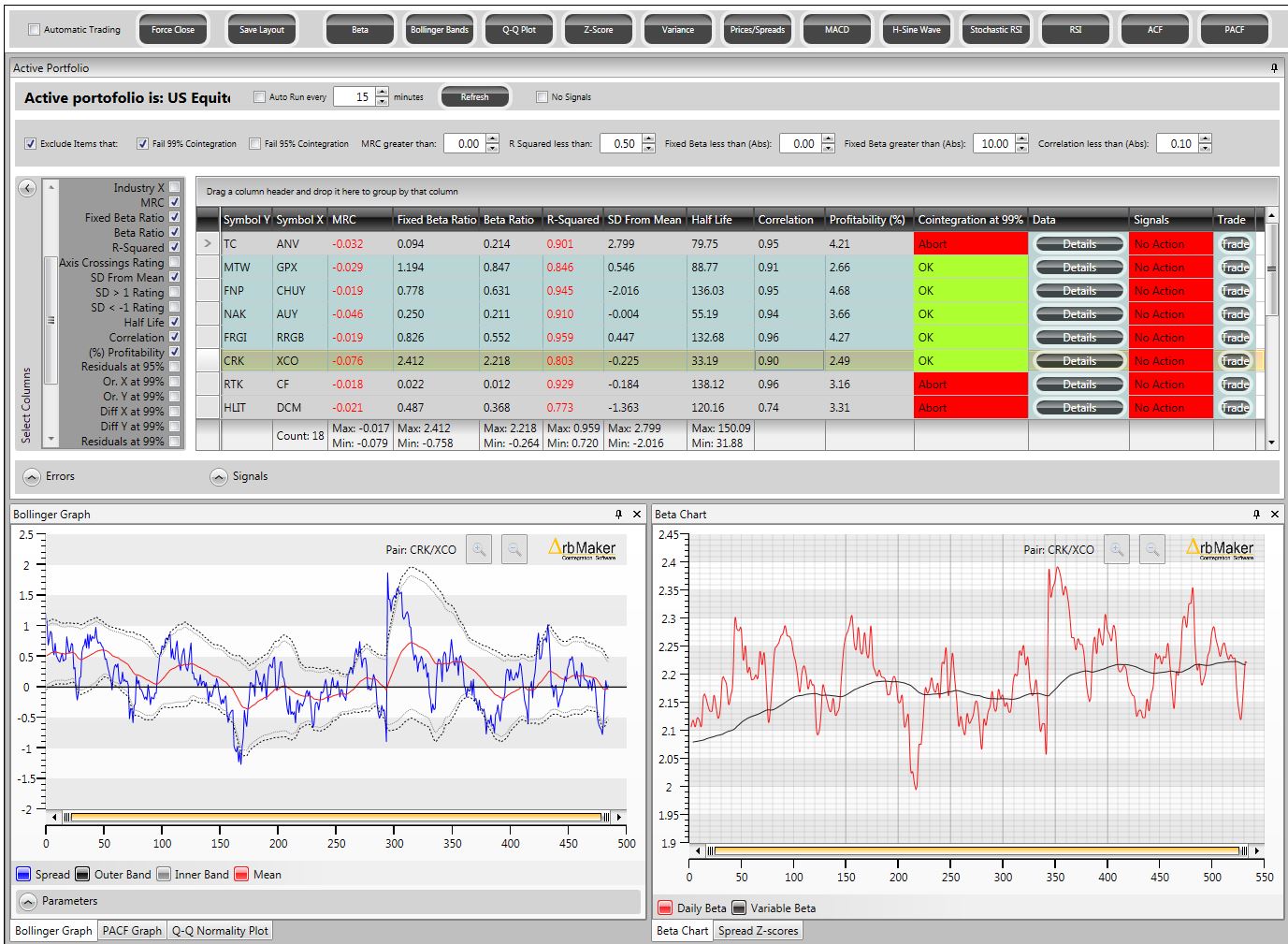
Task: Enable Axis Crossings Rating column
Action: [x=174, y=262]
